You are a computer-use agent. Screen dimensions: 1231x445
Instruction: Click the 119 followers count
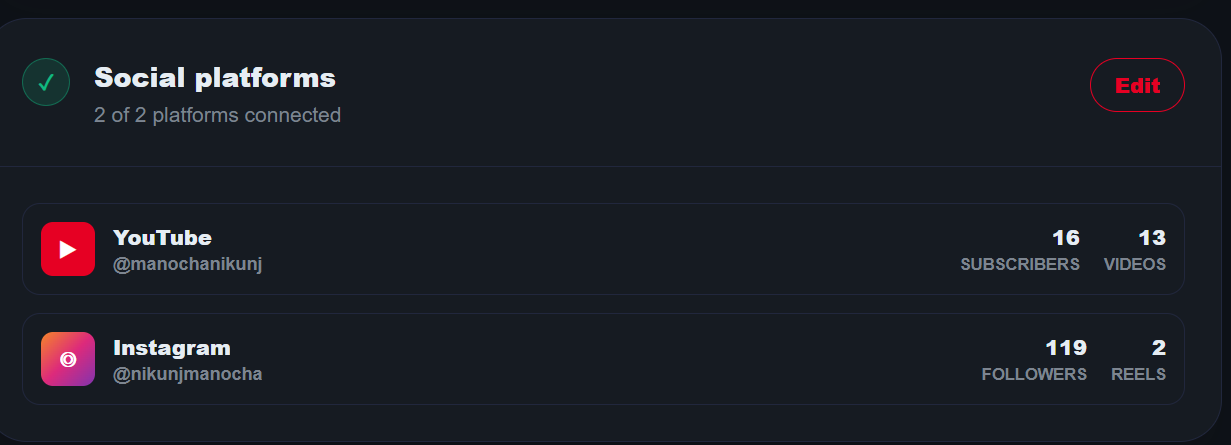click(x=1066, y=348)
